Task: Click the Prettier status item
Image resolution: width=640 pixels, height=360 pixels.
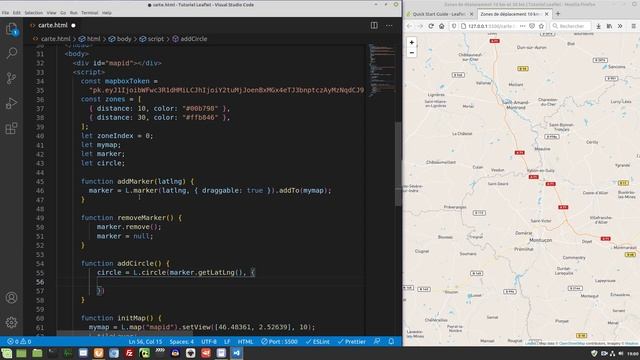Action: pyautogui.click(x=351, y=342)
